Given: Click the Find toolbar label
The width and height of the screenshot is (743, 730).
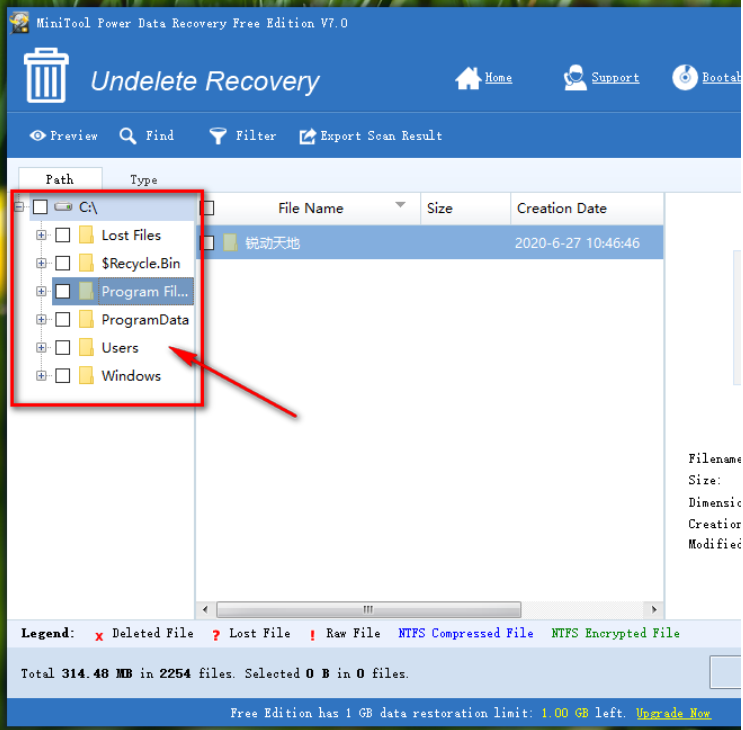Looking at the screenshot, I should 160,136.
